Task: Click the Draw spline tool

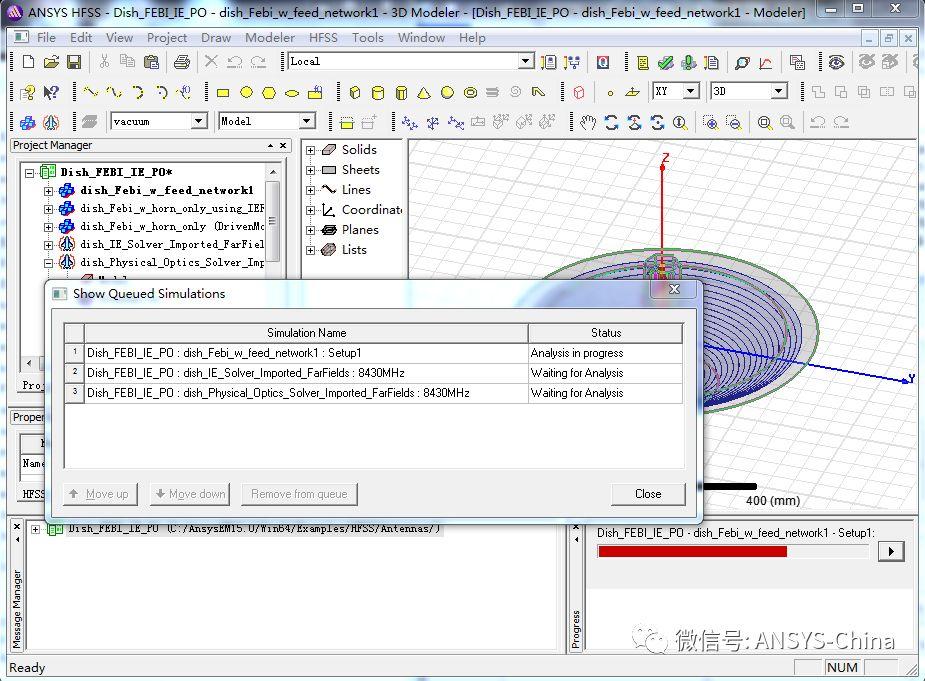Action: coord(114,92)
